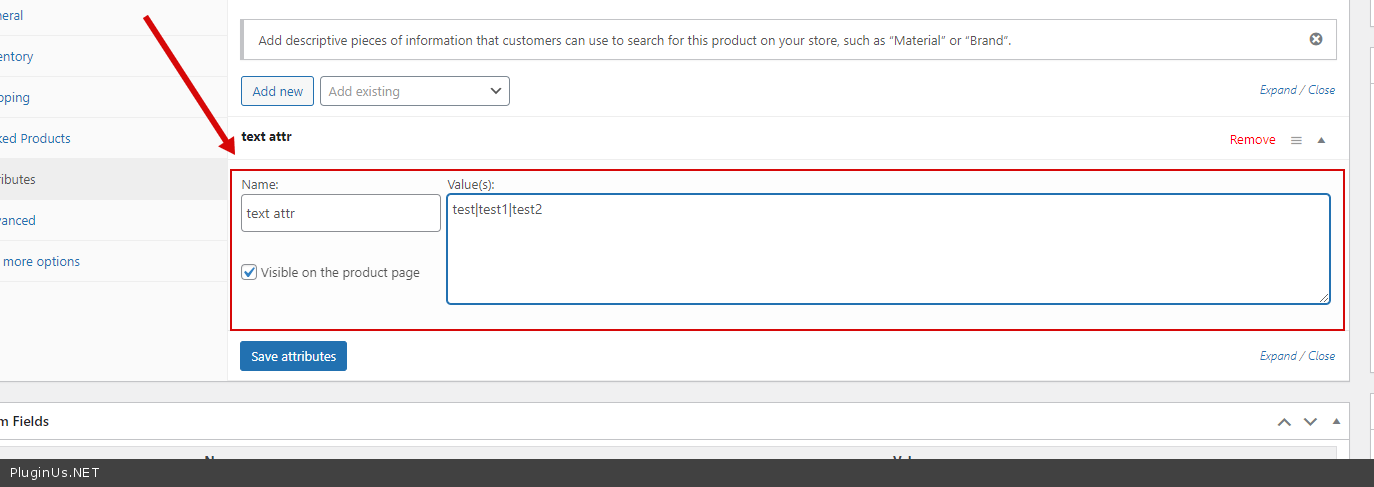
Task: Move Custom Fields panel down
Action: pos(1310,422)
